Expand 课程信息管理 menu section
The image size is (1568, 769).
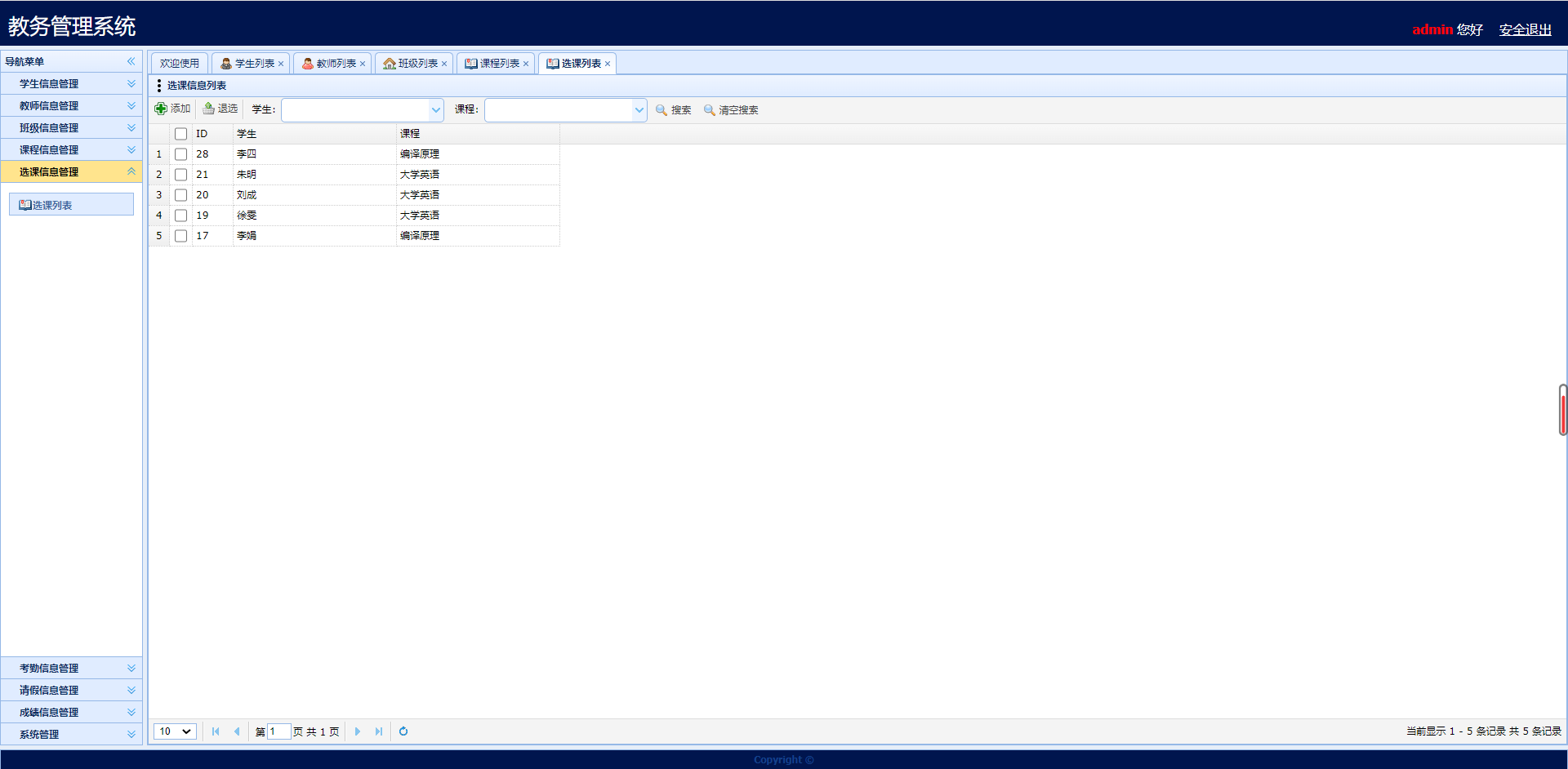click(x=131, y=149)
